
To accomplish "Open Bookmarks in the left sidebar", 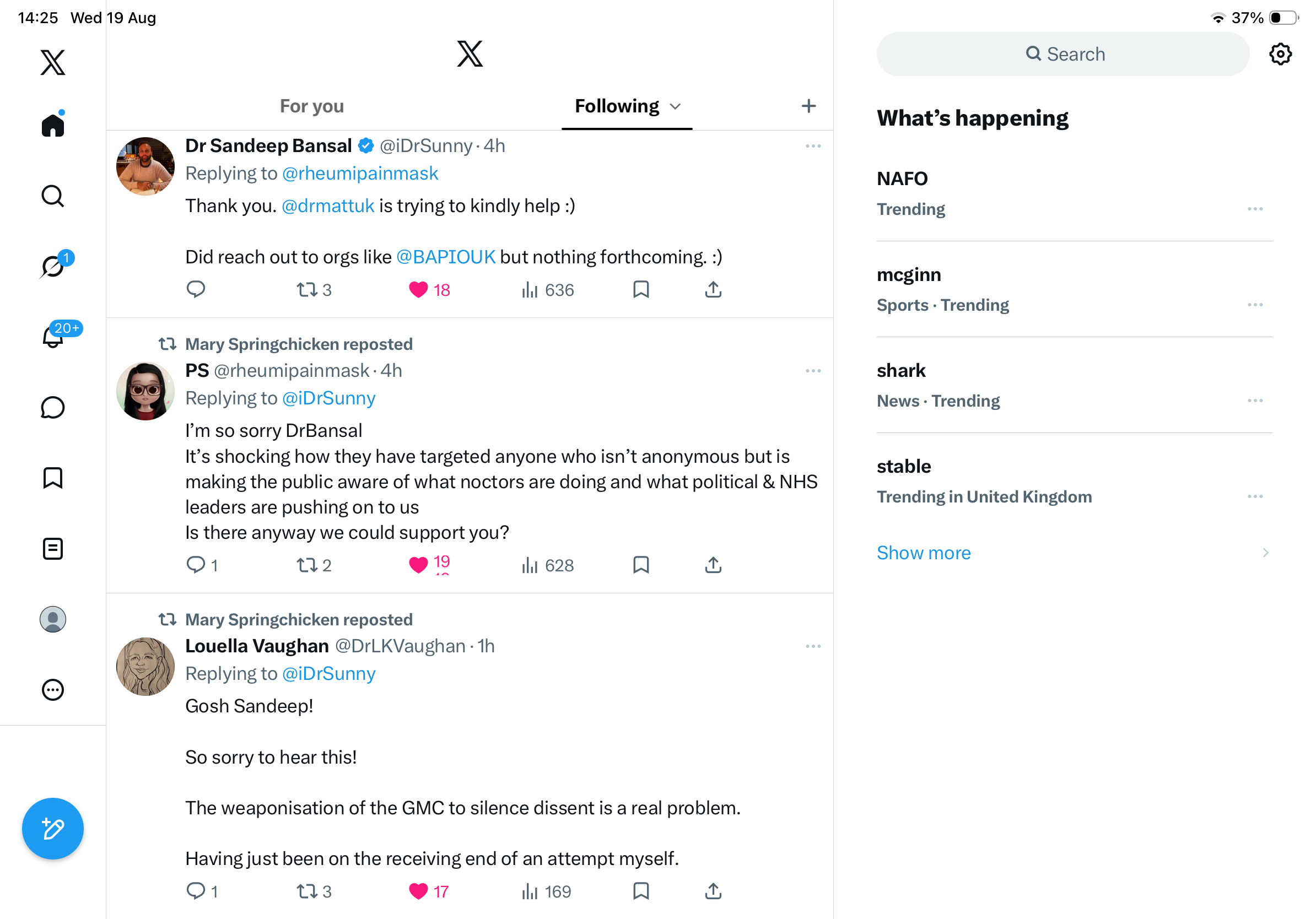I will (53, 478).
